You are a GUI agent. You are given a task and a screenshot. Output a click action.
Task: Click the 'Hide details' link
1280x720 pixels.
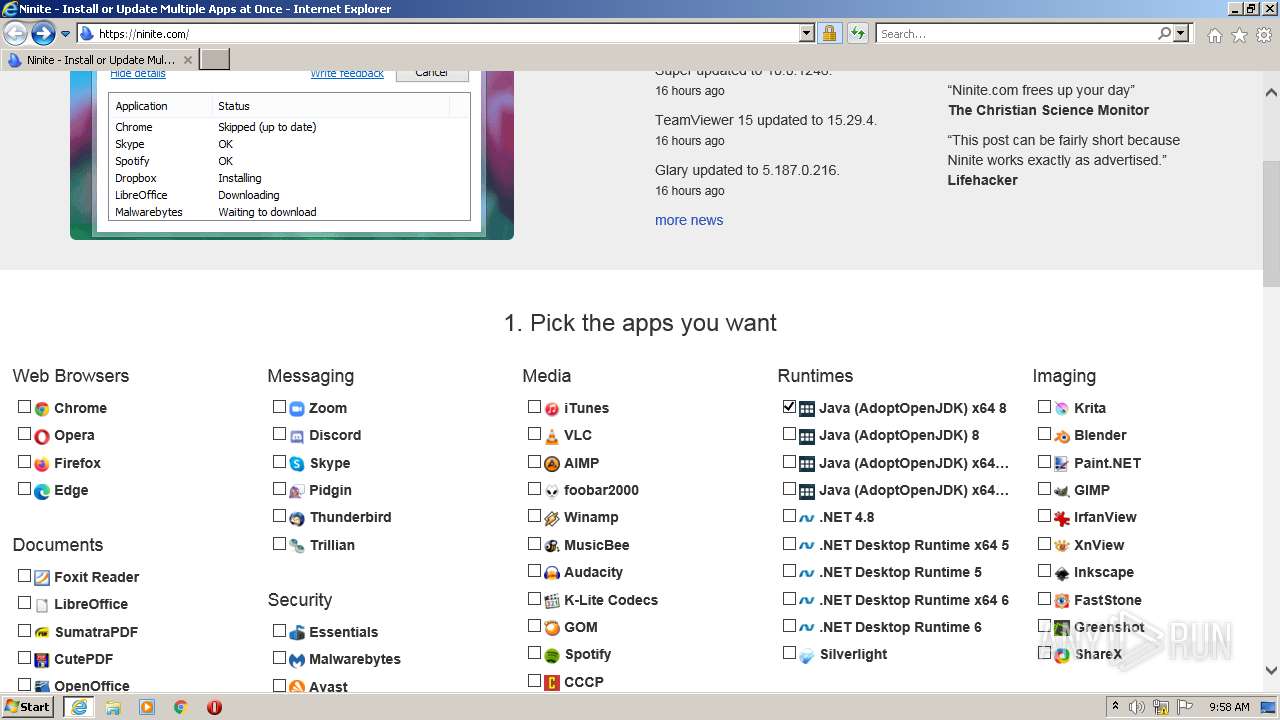(x=138, y=74)
